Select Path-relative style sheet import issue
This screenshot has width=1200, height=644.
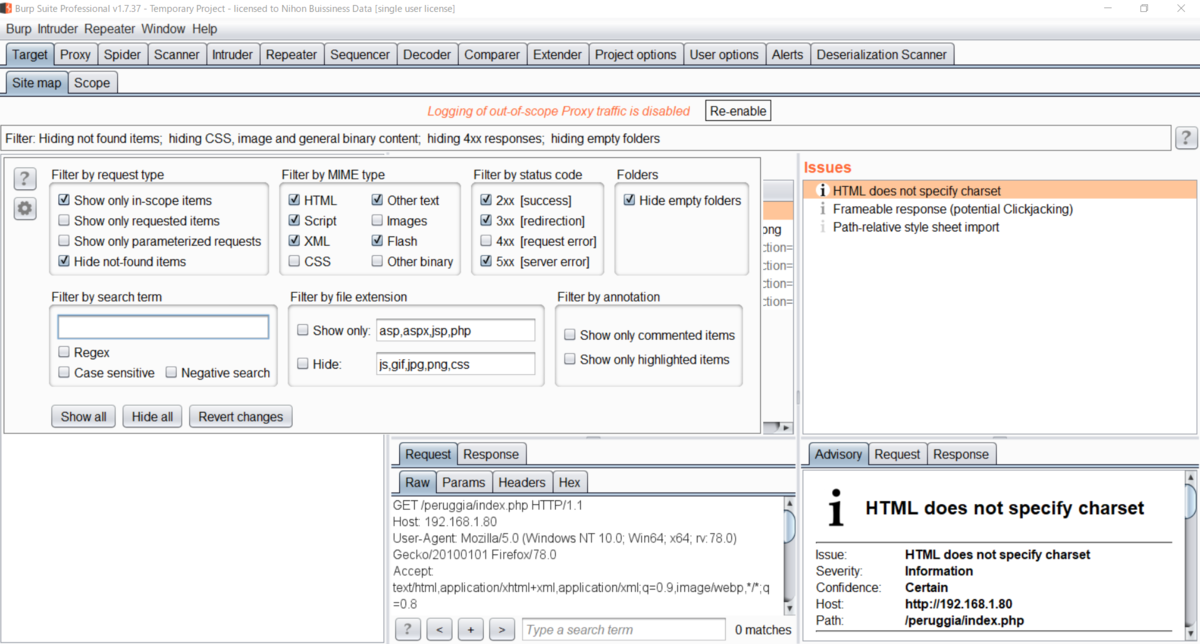point(915,227)
